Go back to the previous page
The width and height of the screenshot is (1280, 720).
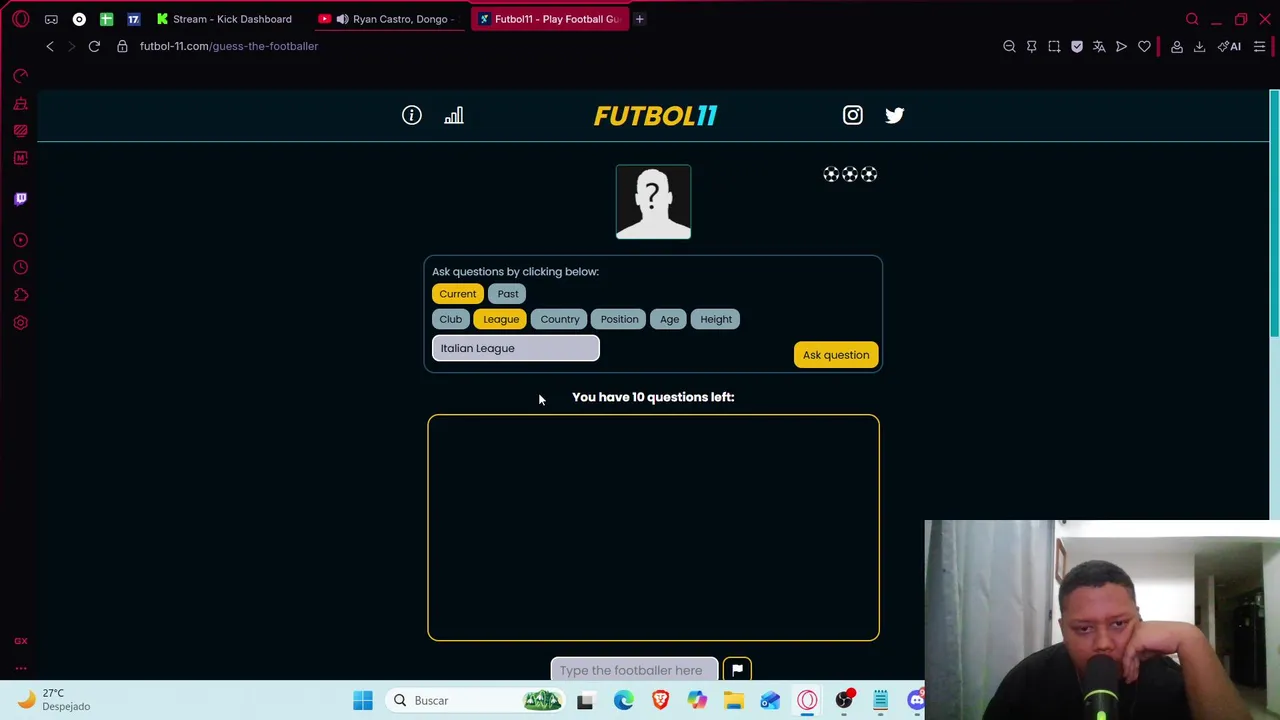tap(50, 46)
